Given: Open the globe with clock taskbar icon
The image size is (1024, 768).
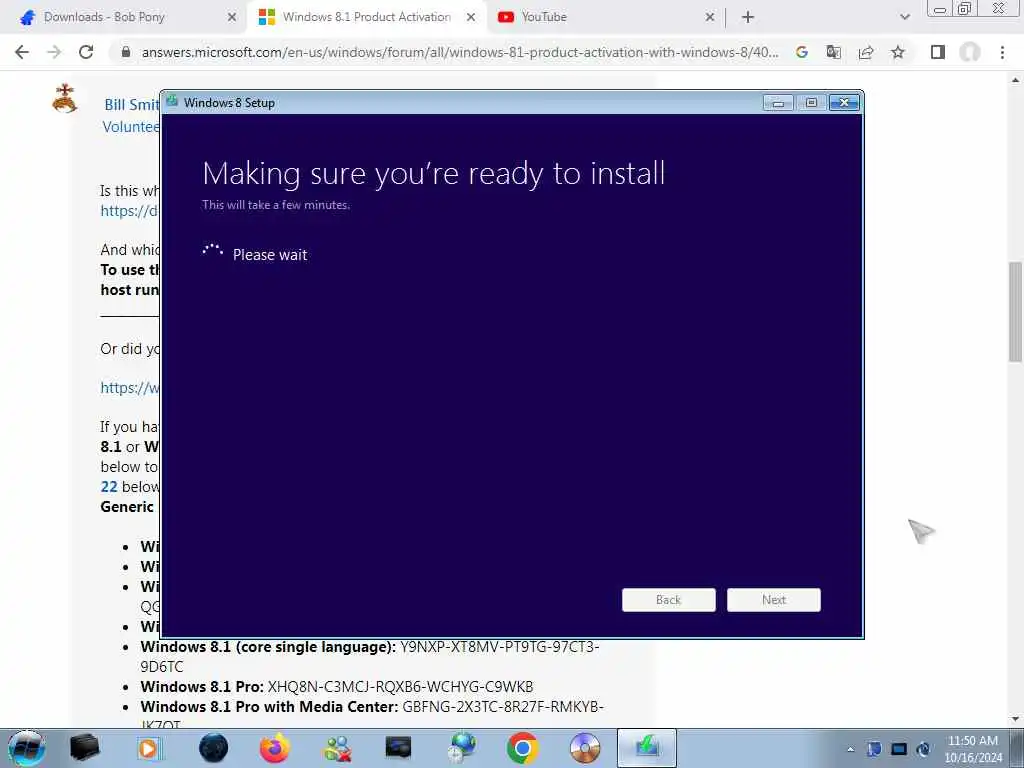Looking at the screenshot, I should click(x=462, y=748).
